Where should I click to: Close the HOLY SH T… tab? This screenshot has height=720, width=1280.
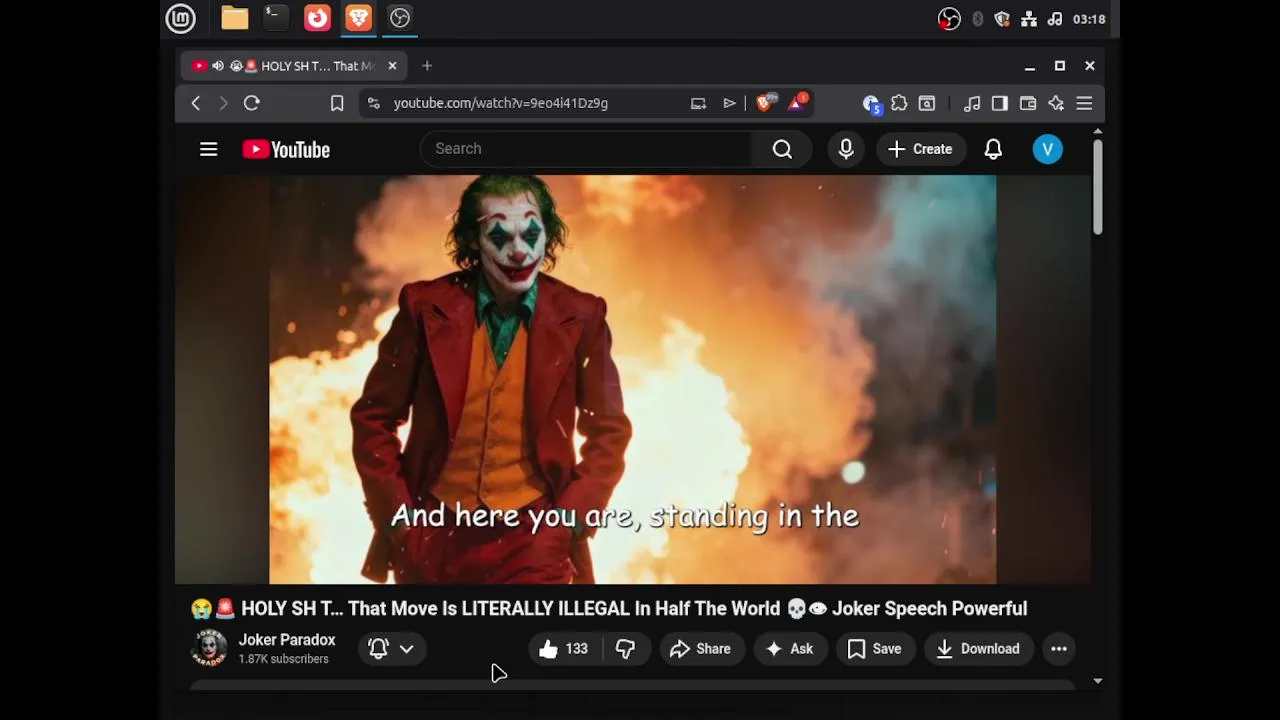(x=392, y=66)
